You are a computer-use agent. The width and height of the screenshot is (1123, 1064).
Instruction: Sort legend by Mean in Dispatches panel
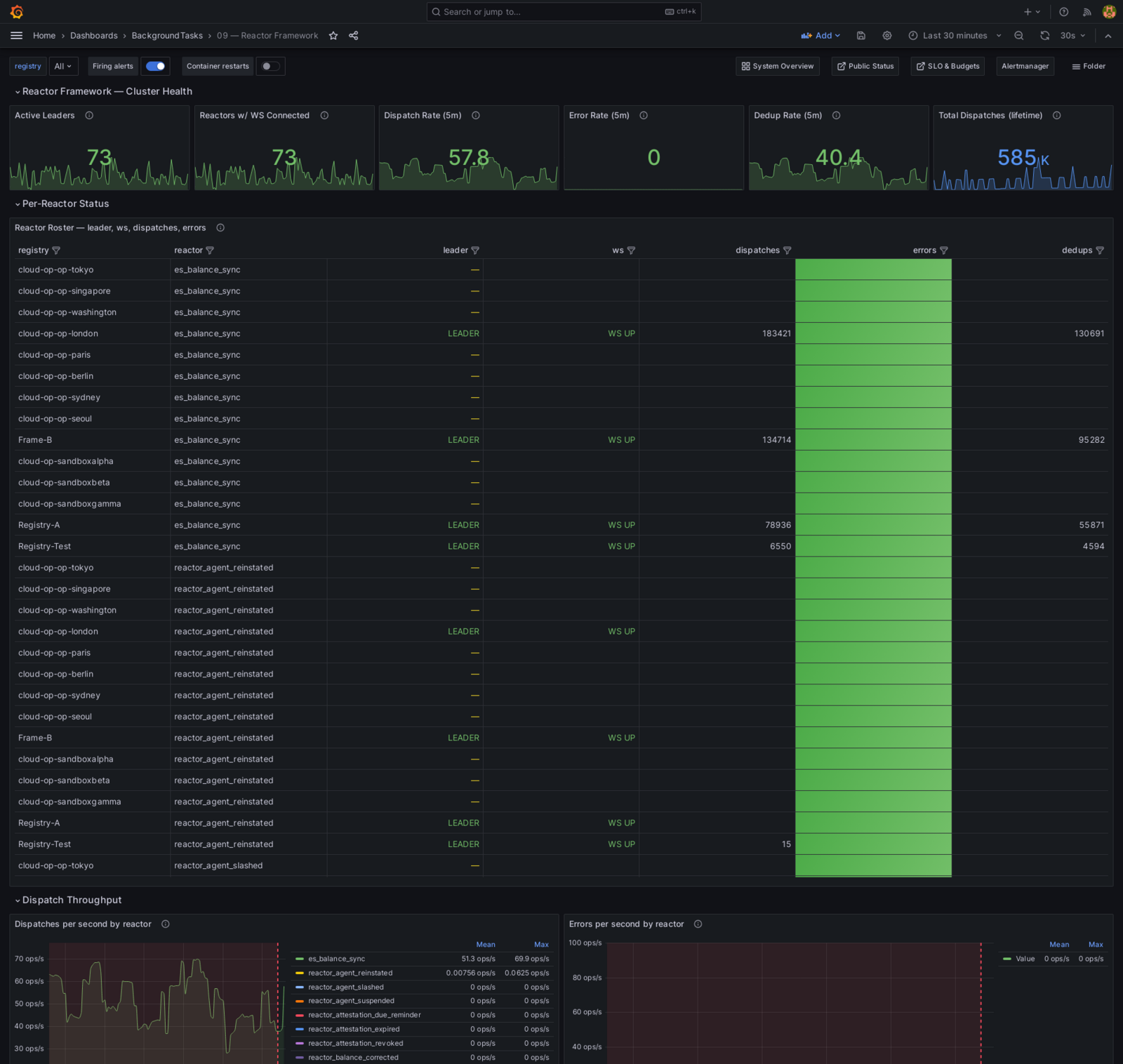[x=486, y=945]
